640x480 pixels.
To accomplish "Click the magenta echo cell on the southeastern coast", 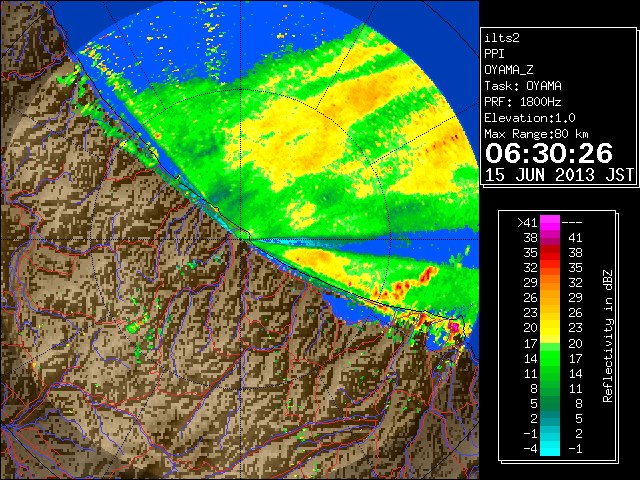I will click(453, 327).
